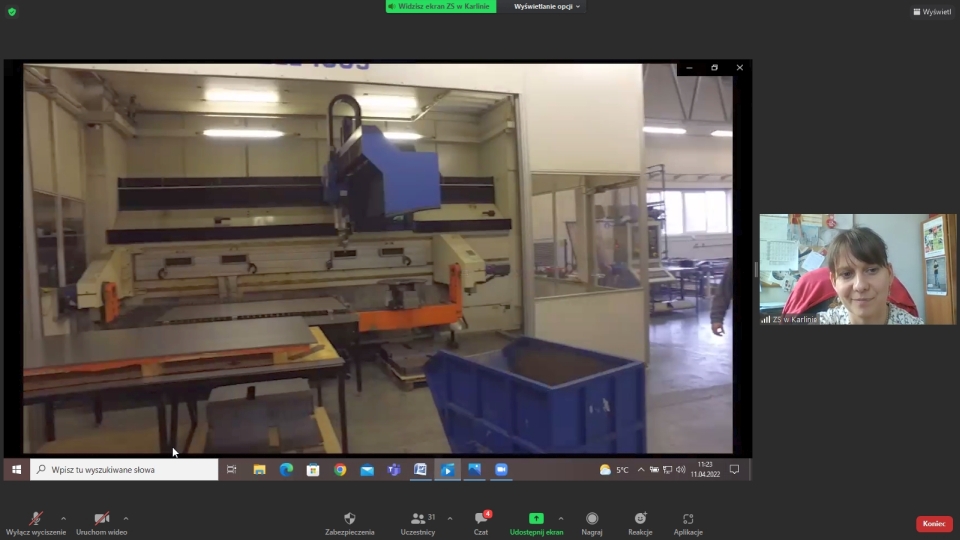Viewport: 960px width, 540px height.
Task: Open Movies & TV player in shared taskbar
Action: click(x=448, y=470)
